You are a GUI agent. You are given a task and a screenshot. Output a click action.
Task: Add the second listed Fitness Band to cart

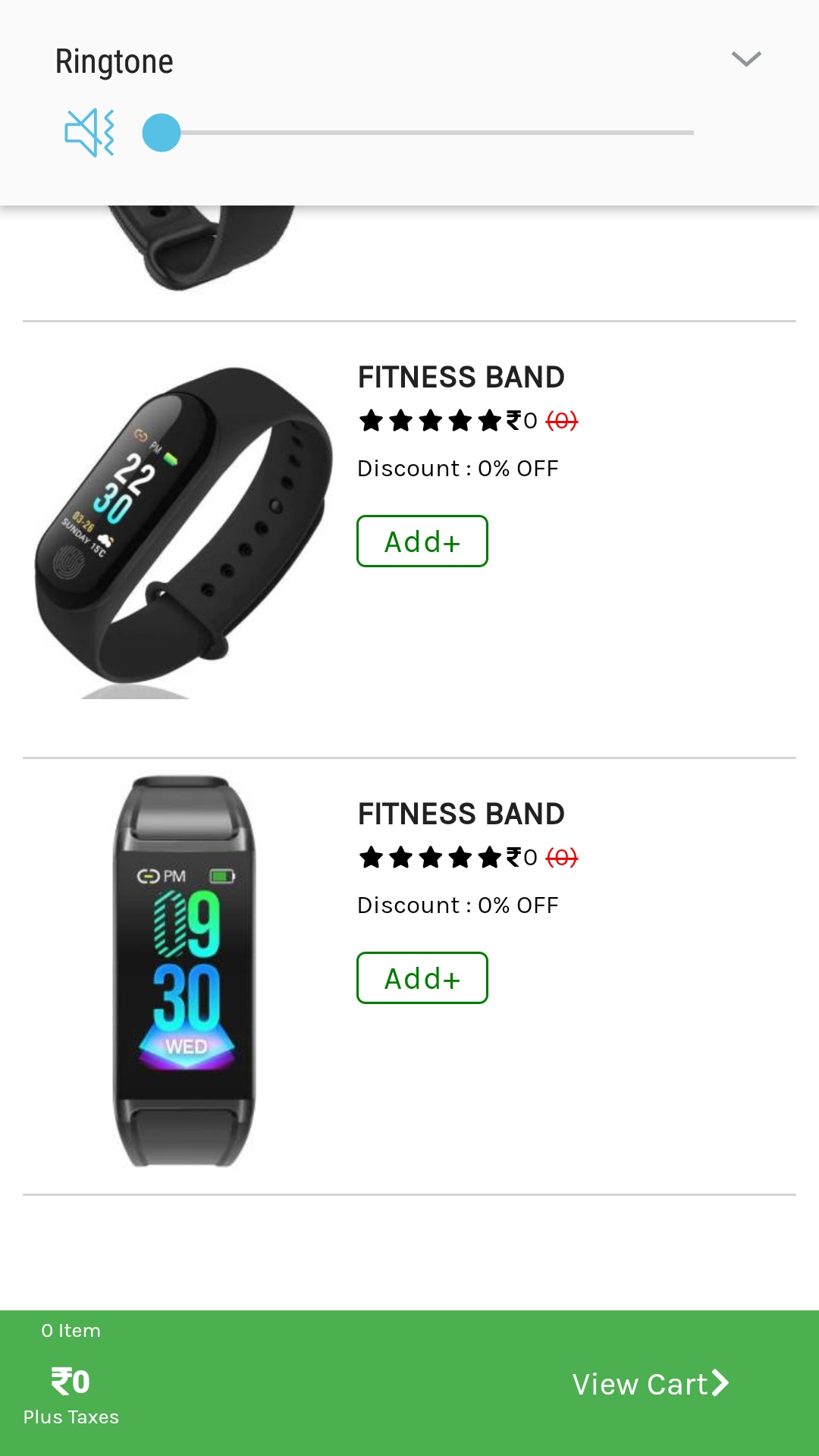tap(422, 978)
